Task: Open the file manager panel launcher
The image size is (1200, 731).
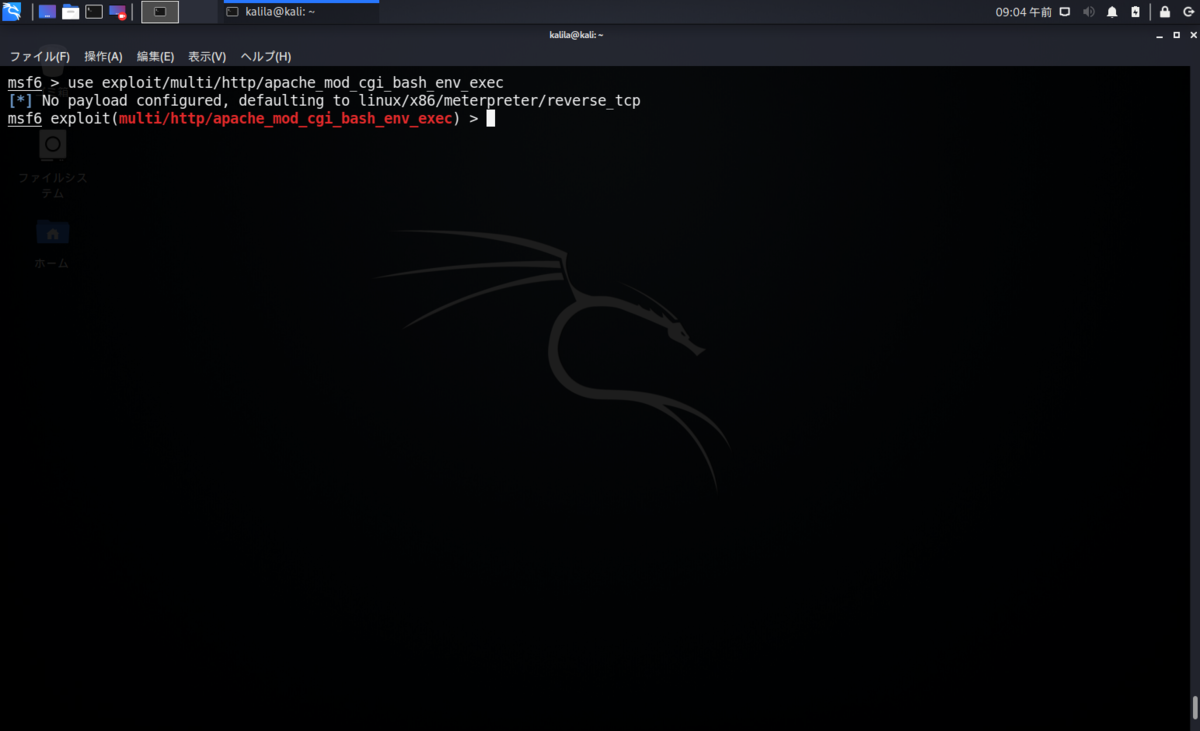Action: (70, 12)
